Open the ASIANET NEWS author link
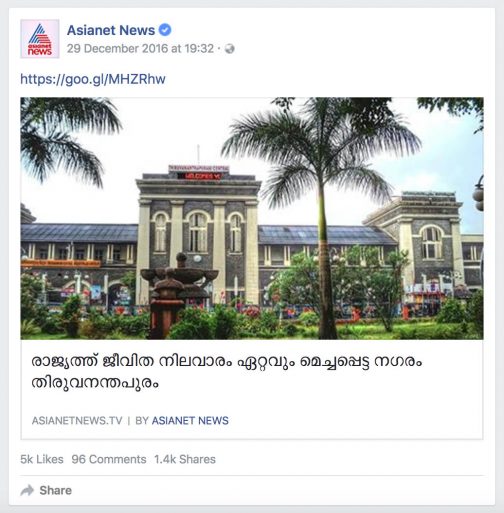Screen dimensions: 504x513 [x=190, y=421]
